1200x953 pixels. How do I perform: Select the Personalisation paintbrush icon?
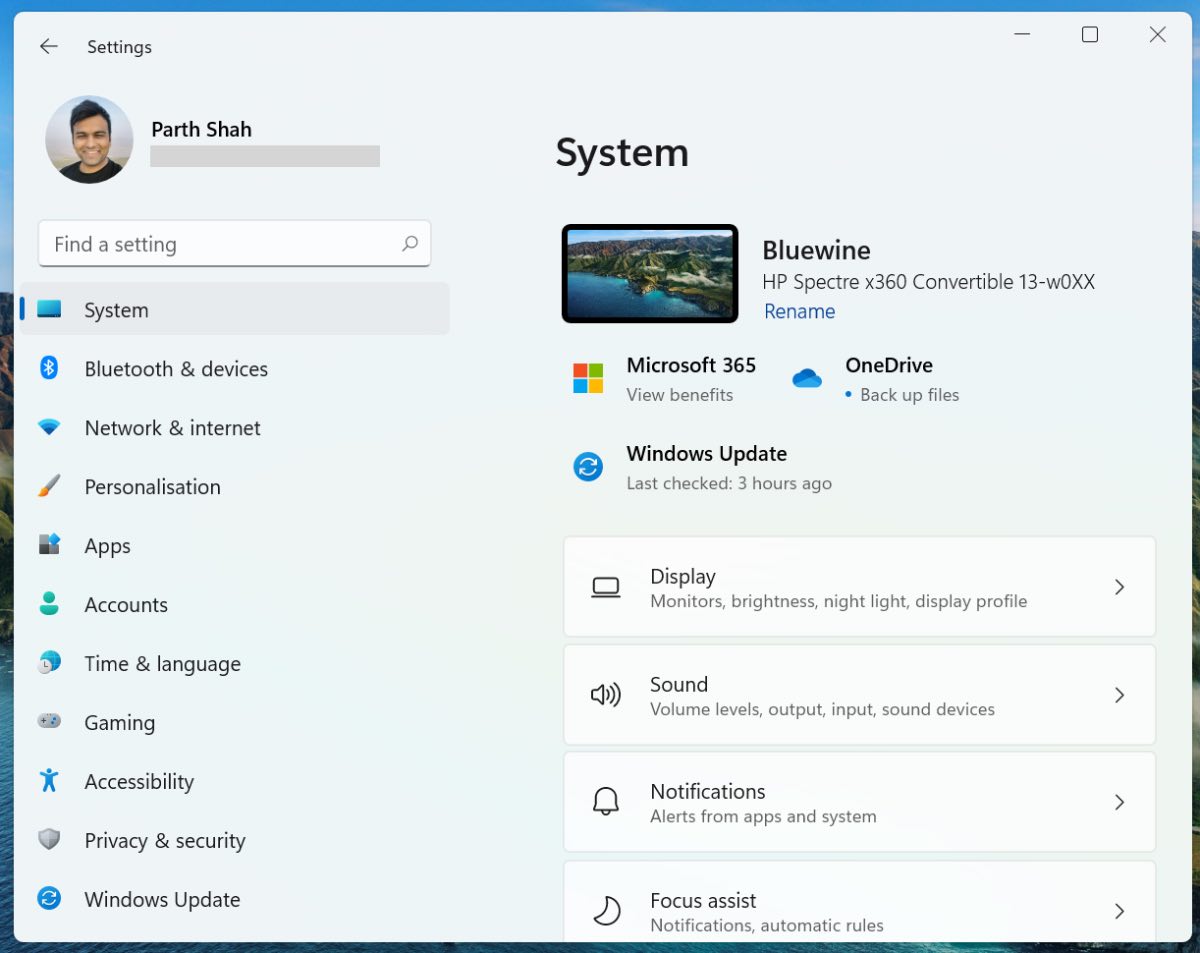pyautogui.click(x=49, y=487)
